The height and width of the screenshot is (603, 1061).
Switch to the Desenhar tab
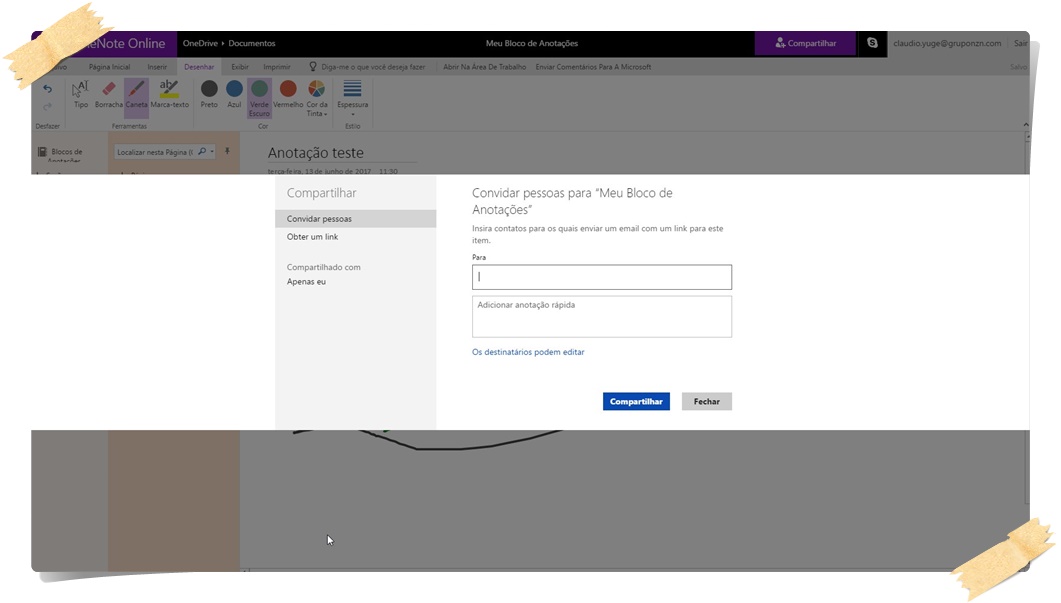tap(199, 67)
